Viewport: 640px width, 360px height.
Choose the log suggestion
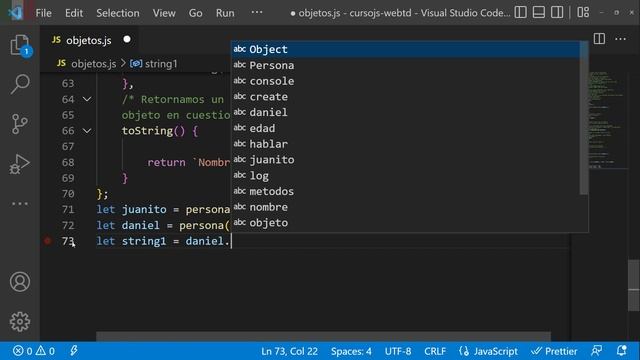[x=406, y=175]
